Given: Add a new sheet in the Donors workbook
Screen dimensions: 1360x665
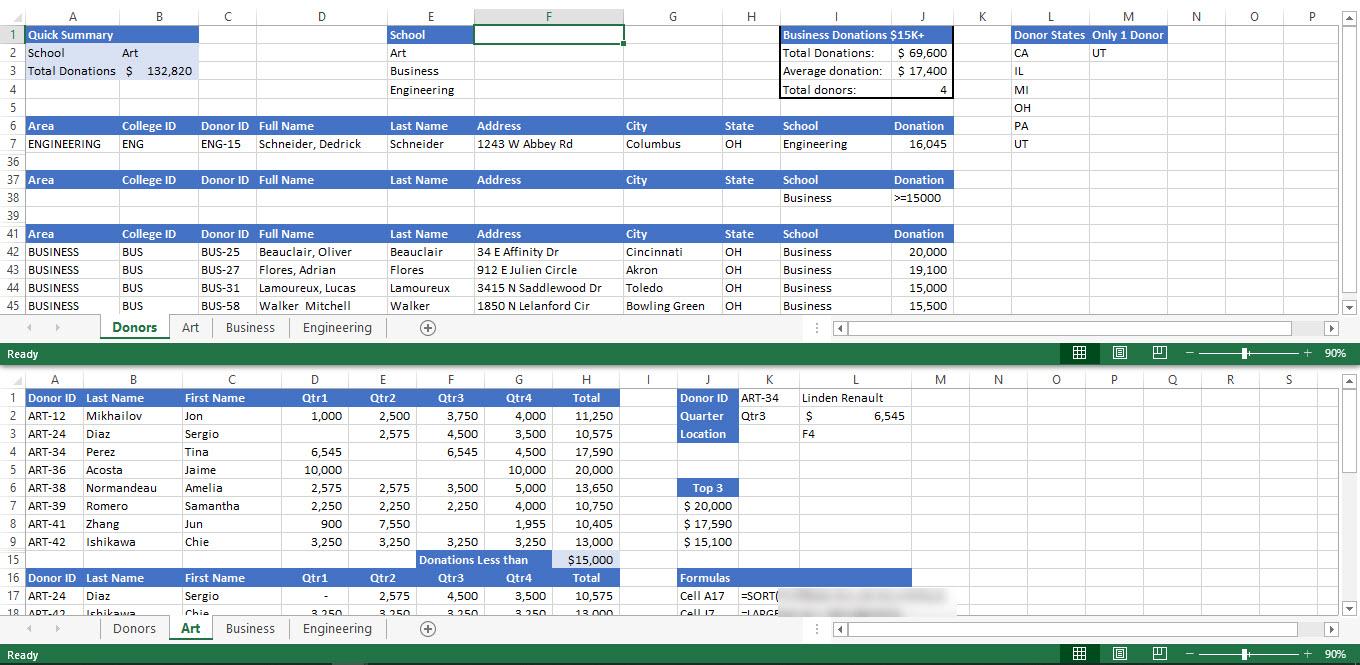Looking at the screenshot, I should pyautogui.click(x=428, y=327).
